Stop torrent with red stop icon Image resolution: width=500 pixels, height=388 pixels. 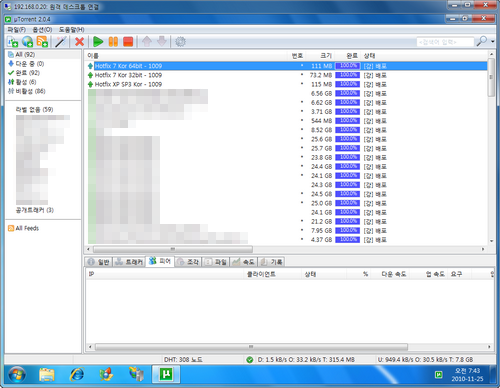(x=128, y=42)
